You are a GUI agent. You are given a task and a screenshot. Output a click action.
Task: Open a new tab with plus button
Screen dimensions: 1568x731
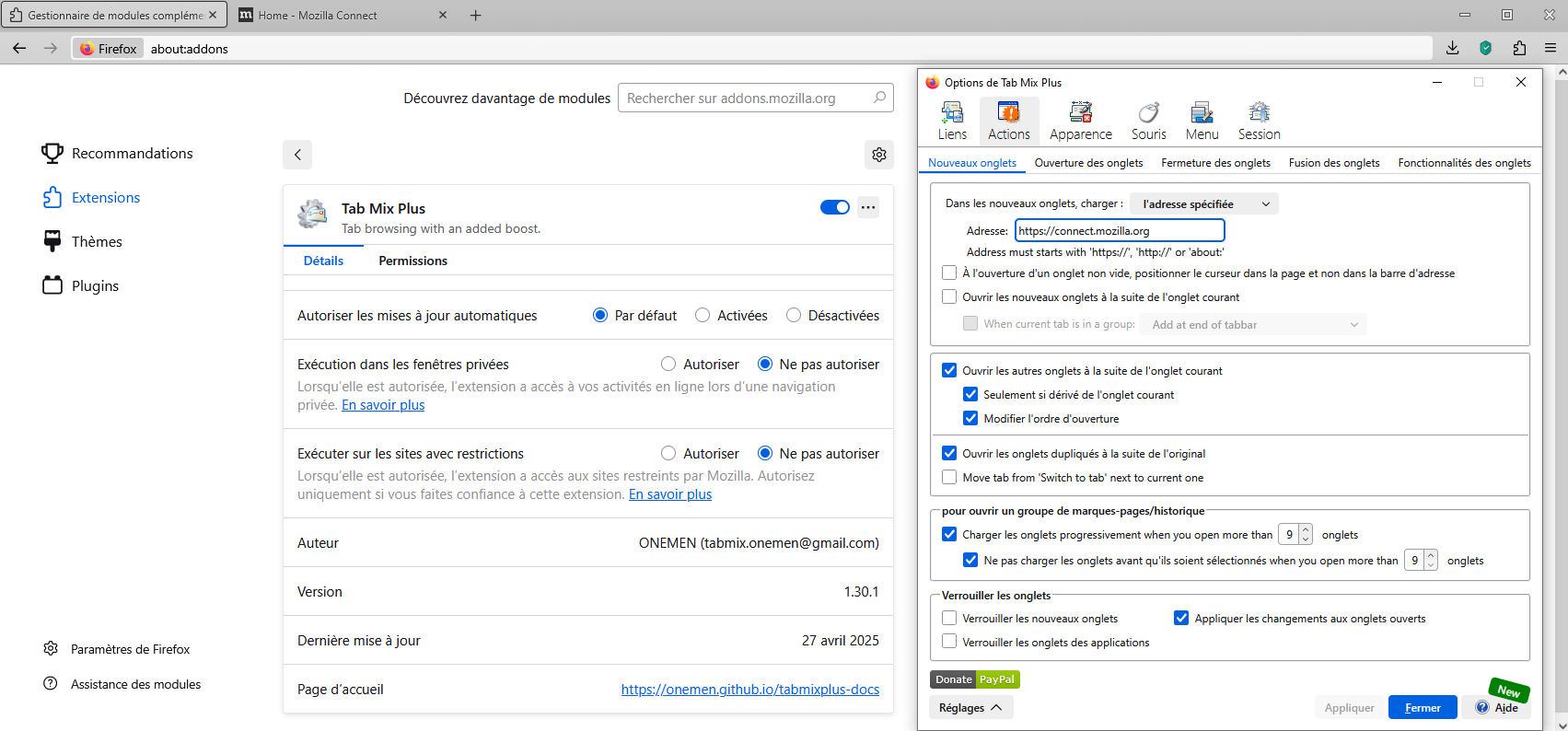(x=476, y=15)
